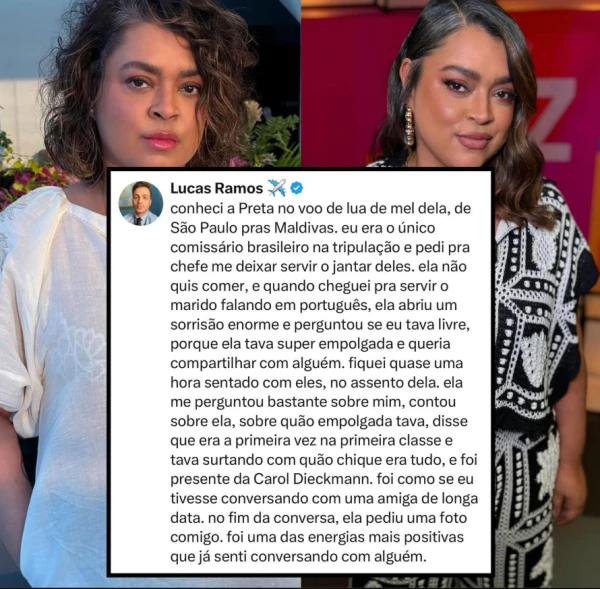Screen dimensions: 600x589
Task: Click the final line ending with alguém
Action: 298,556
